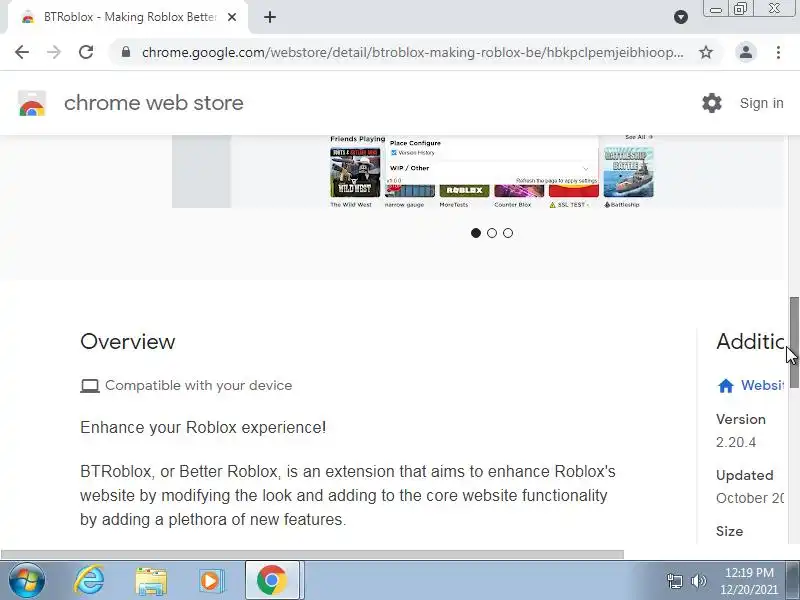Open the tab search dropdown arrow

tap(681, 17)
